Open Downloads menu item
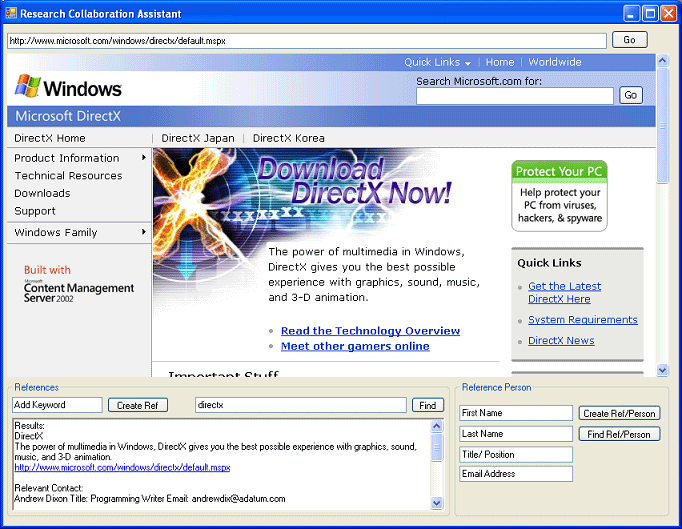The height and width of the screenshot is (529, 682). pyautogui.click(x=42, y=193)
